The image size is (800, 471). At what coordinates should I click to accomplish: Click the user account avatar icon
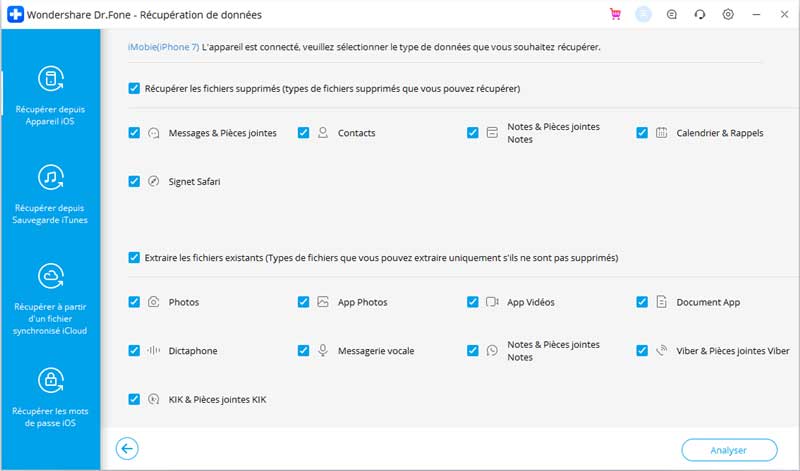643,14
